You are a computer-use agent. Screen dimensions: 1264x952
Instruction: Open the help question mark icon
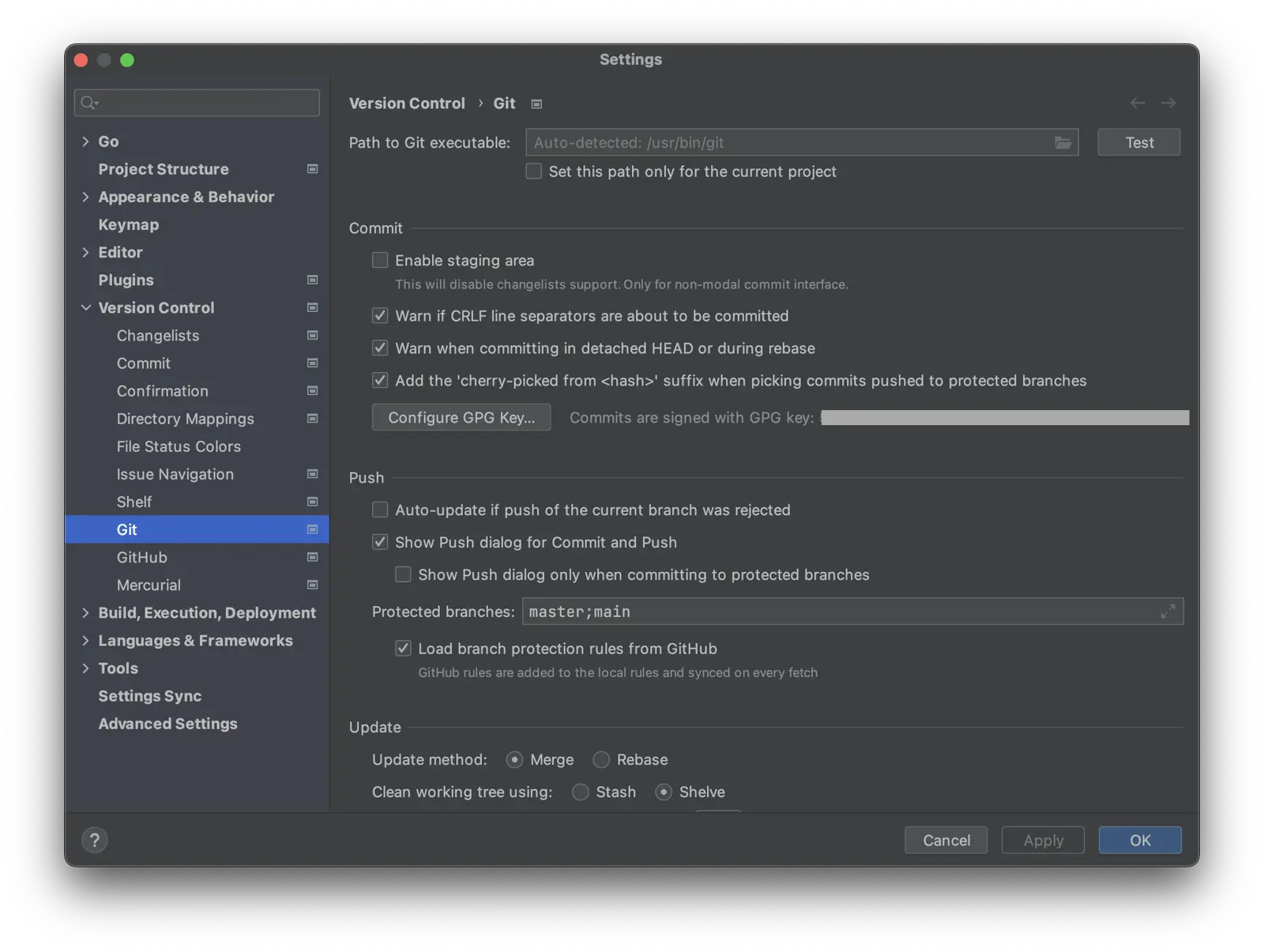95,840
